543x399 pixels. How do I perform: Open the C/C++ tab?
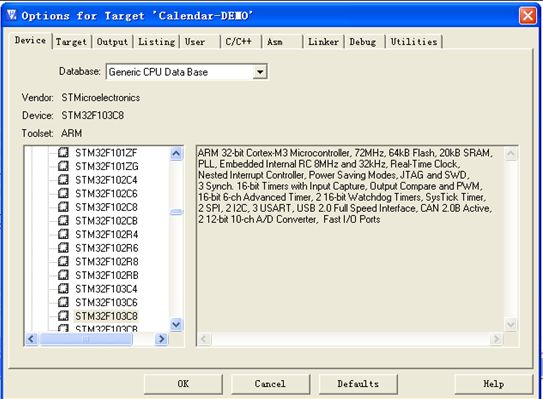(x=241, y=42)
